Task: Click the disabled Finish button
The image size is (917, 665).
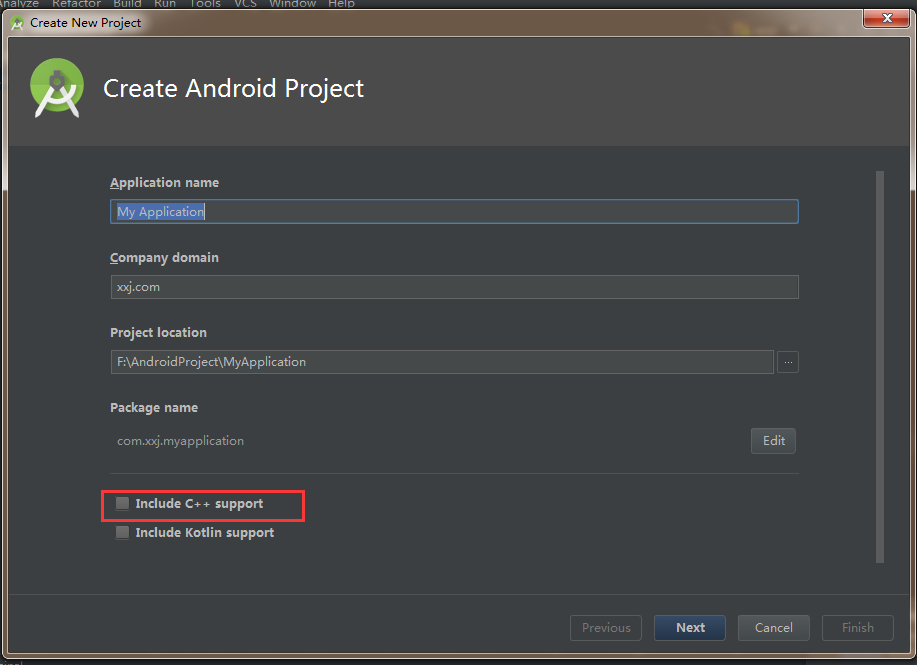Action: pos(857,628)
